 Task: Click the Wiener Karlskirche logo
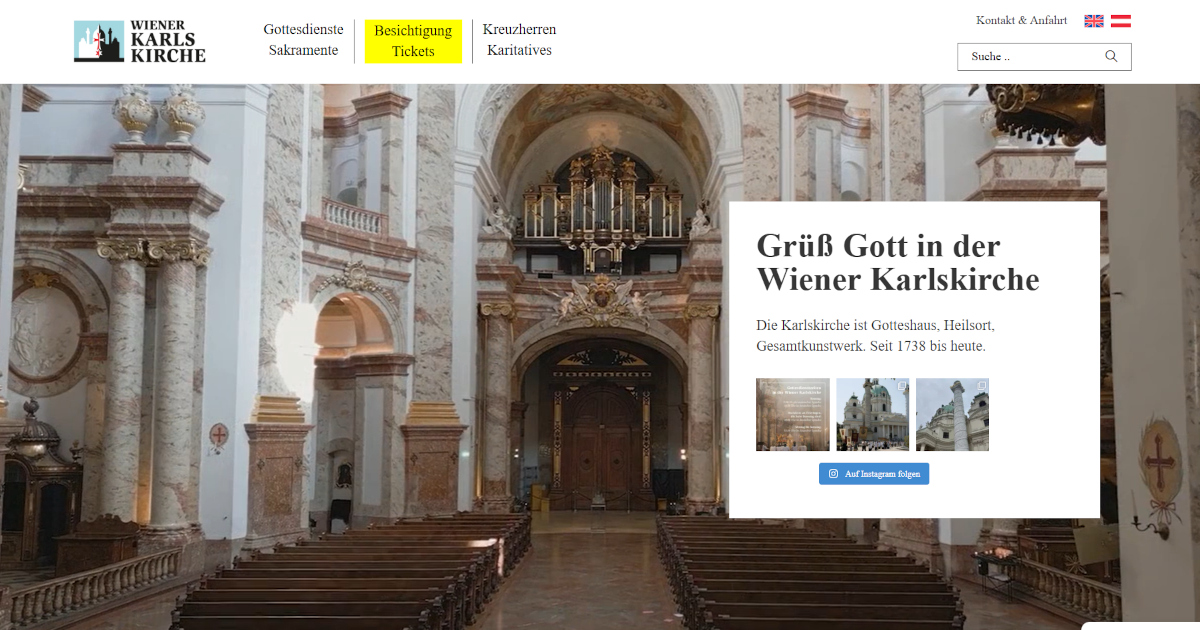[x=140, y=42]
